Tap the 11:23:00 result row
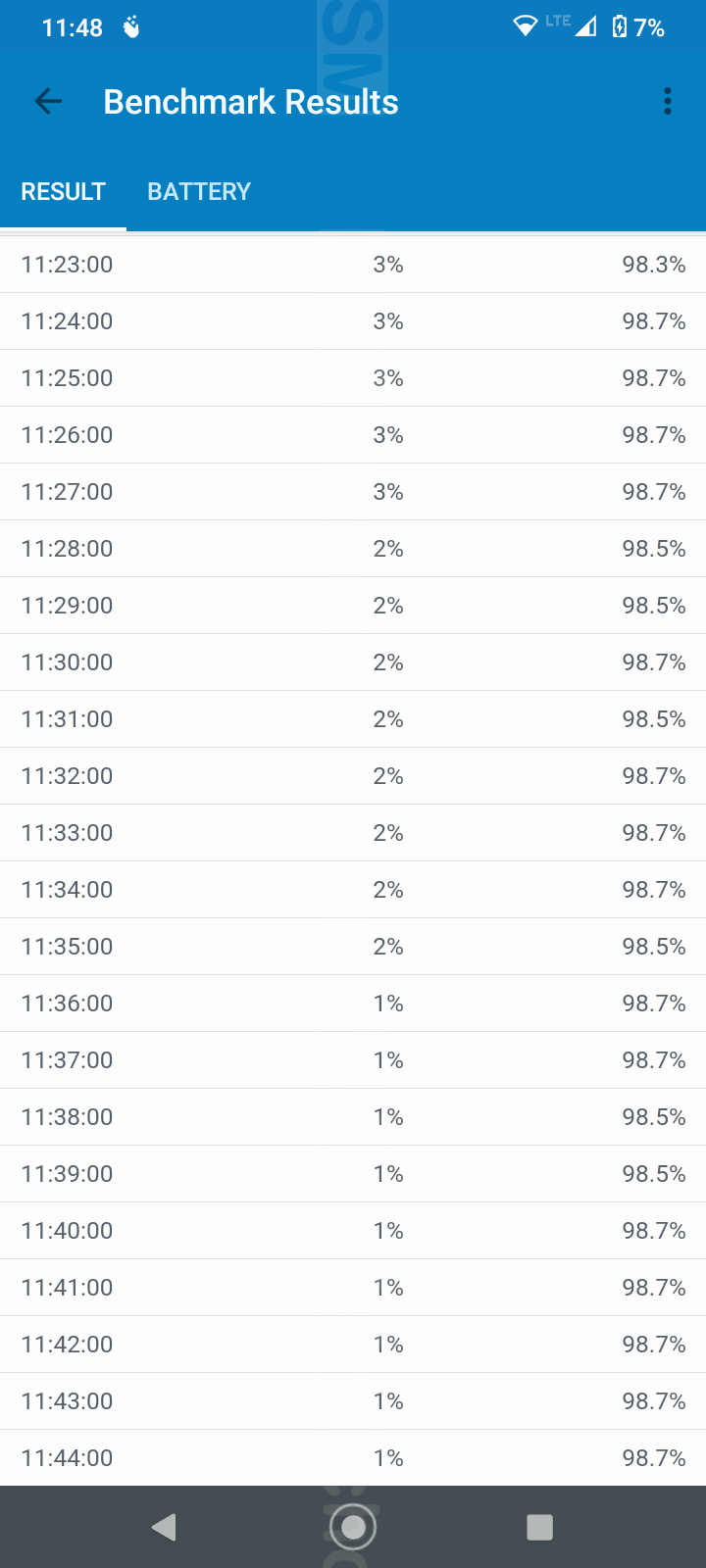Screen dimensions: 706x1568 coord(353,265)
